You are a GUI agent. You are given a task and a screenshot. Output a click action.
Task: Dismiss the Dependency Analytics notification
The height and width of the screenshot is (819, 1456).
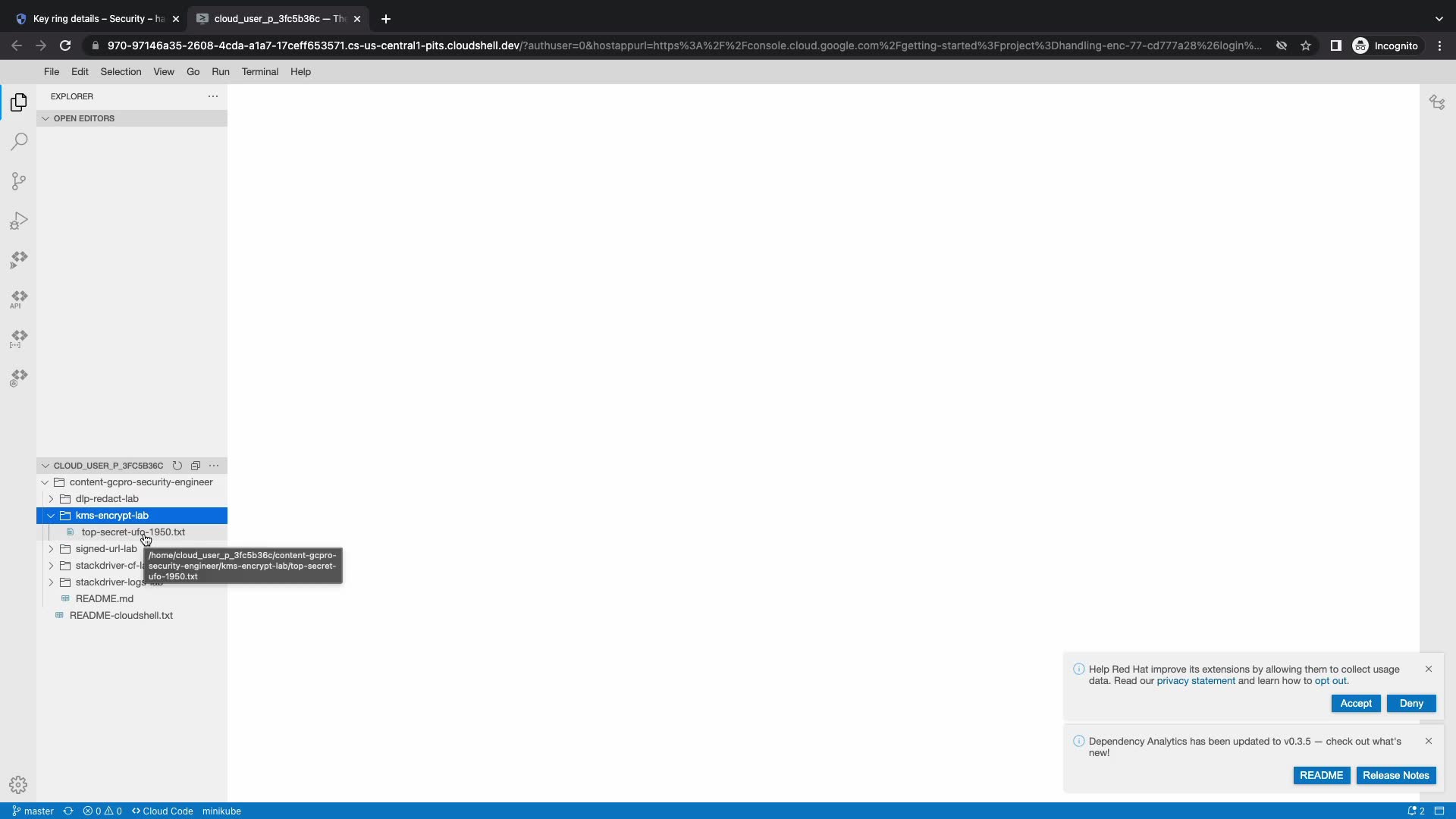click(x=1429, y=741)
